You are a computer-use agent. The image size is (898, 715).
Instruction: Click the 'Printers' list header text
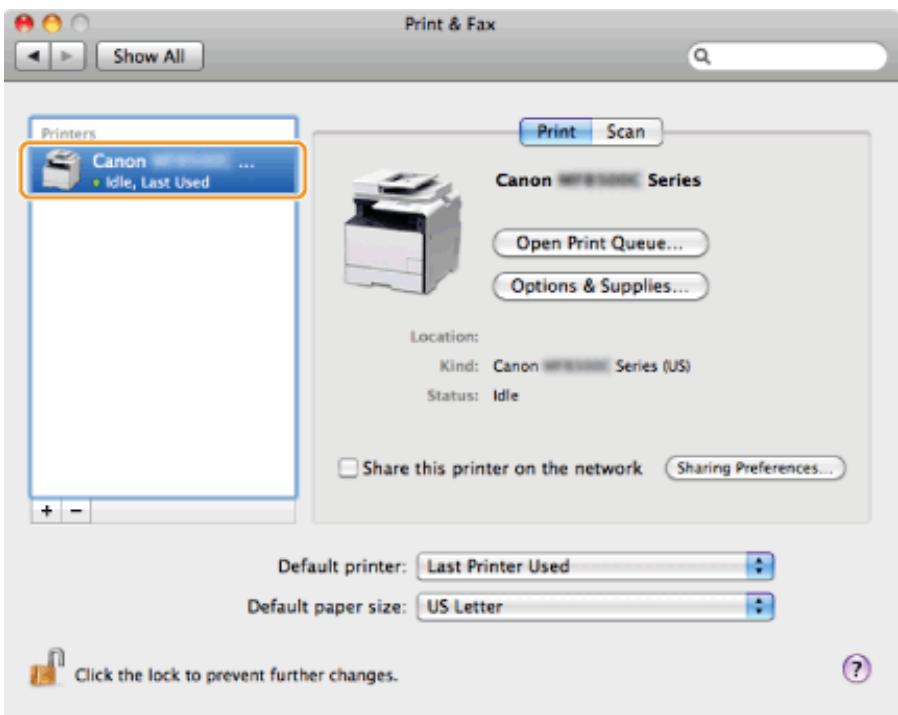[68, 133]
